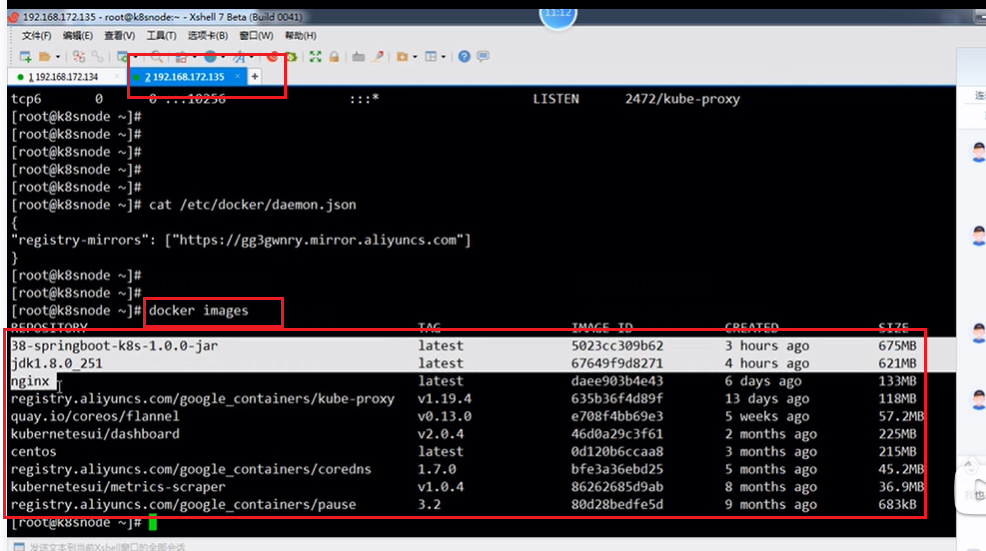This screenshot has width=986, height=551.
Task: Open Help with the blue question icon
Action: (x=464, y=57)
